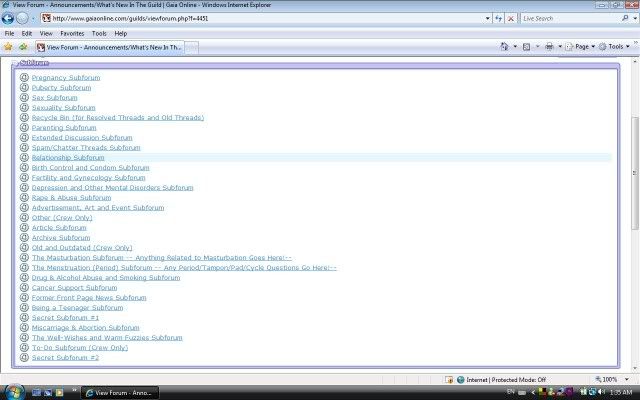Image resolution: width=640 pixels, height=400 pixels.
Task: Open the Favorites menu
Action: point(72,33)
